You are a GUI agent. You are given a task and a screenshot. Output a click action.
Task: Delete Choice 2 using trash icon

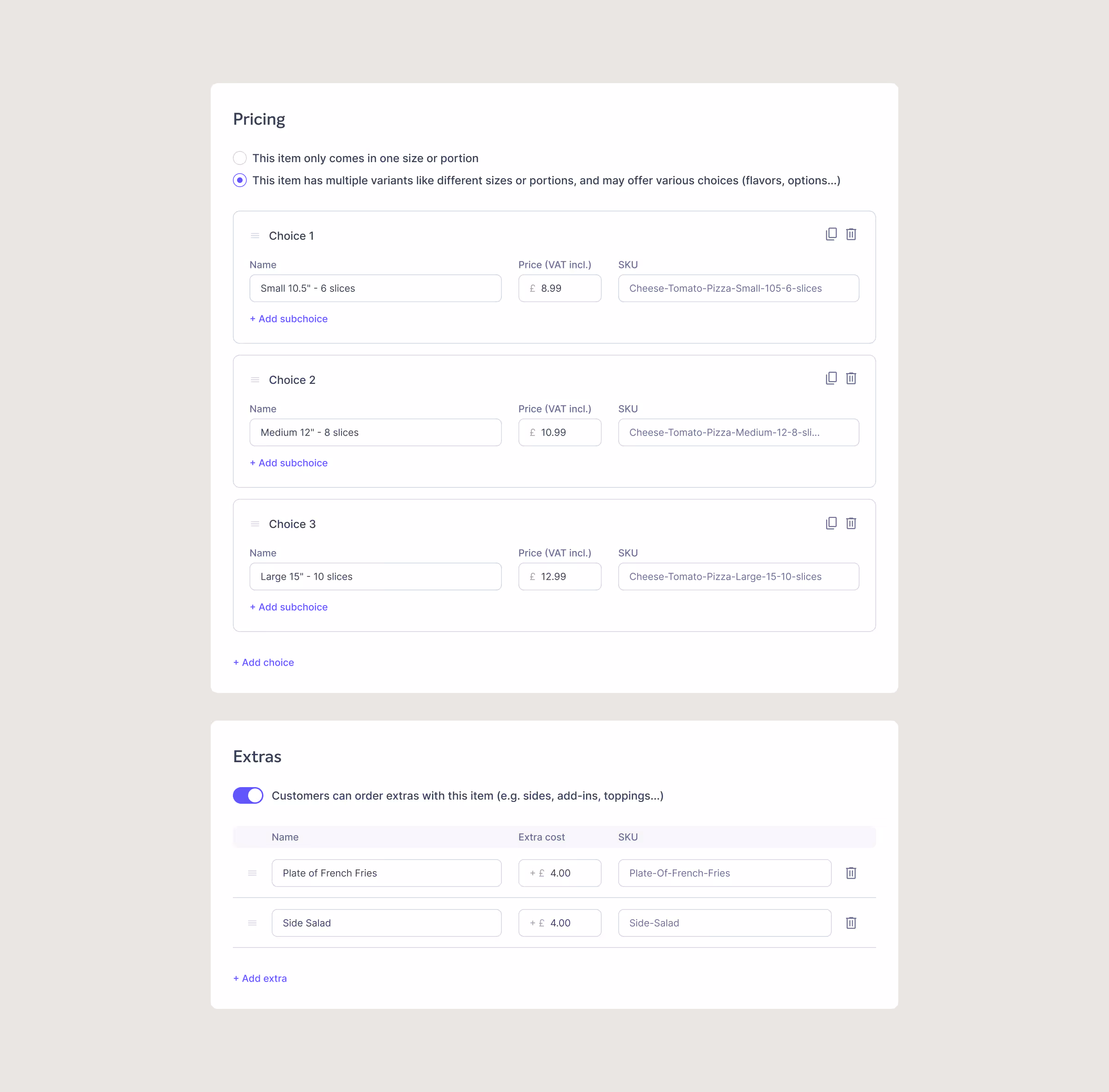tap(851, 378)
